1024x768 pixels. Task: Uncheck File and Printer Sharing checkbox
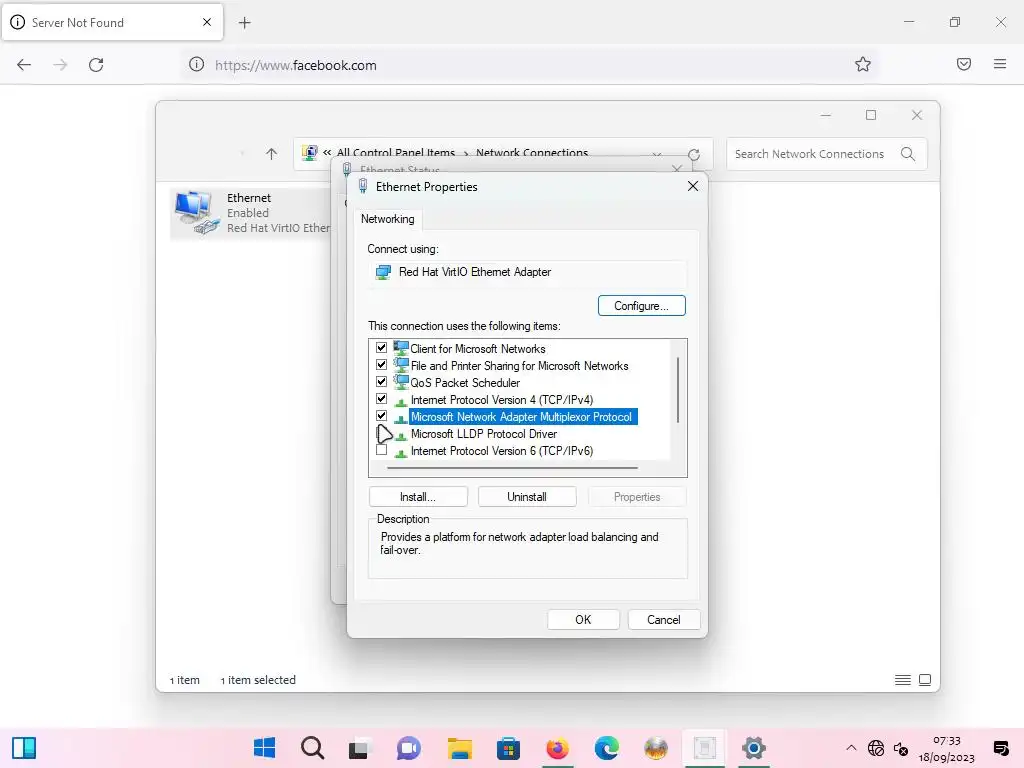coord(381,365)
